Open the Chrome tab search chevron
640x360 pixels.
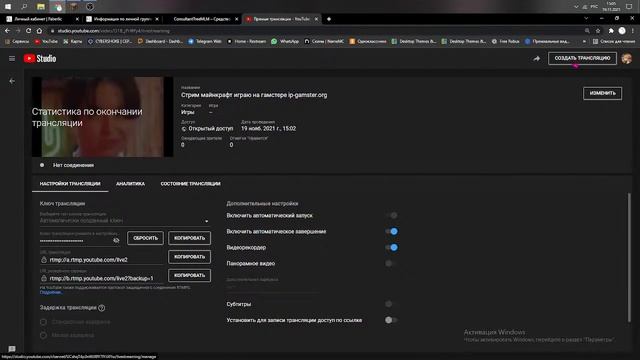(586, 19)
